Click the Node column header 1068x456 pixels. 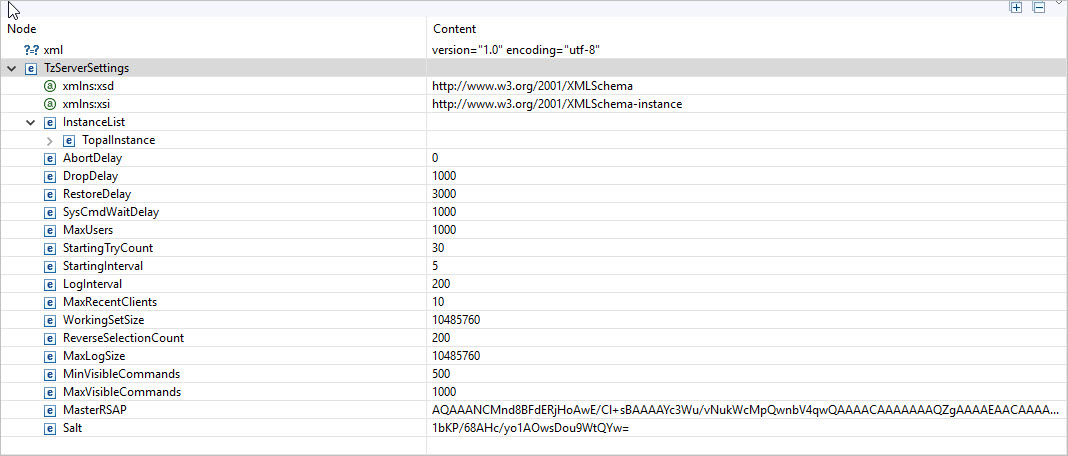(22, 29)
